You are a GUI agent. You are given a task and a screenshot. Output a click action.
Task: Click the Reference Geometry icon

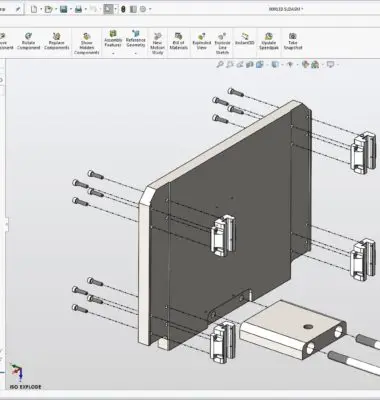[x=135, y=39]
